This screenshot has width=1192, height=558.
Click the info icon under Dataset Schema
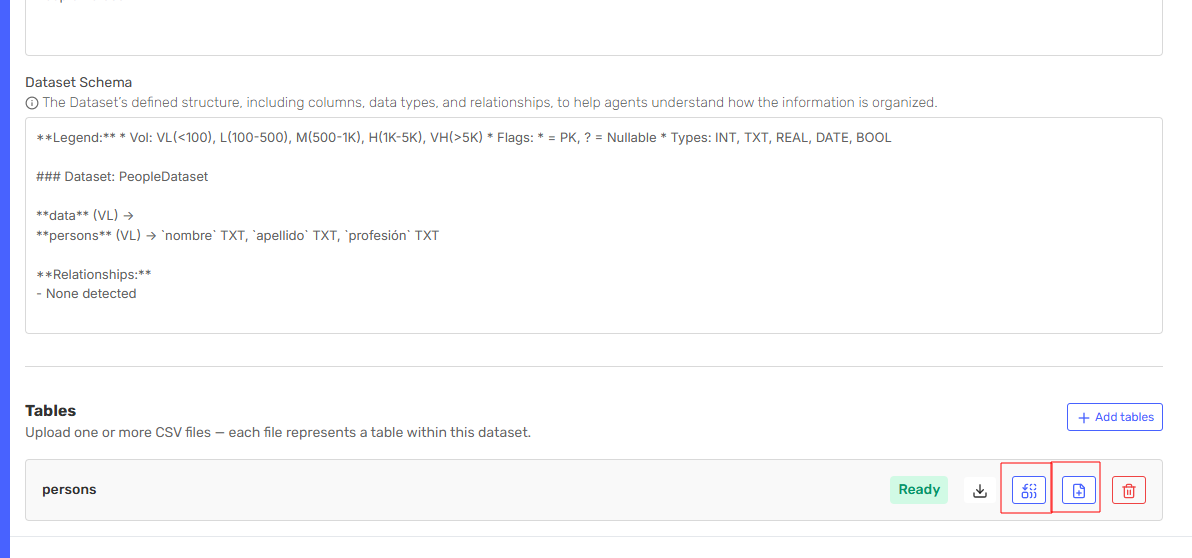(x=32, y=103)
